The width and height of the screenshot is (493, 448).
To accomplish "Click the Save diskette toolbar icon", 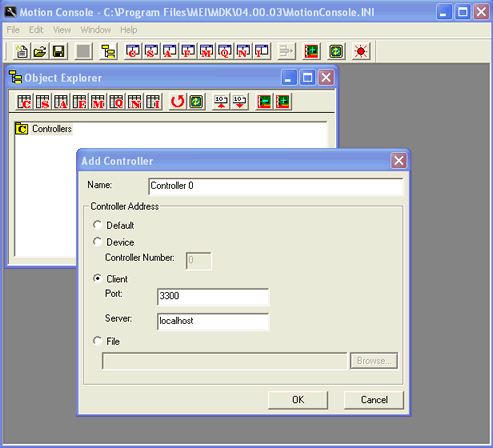I will pyautogui.click(x=59, y=51).
